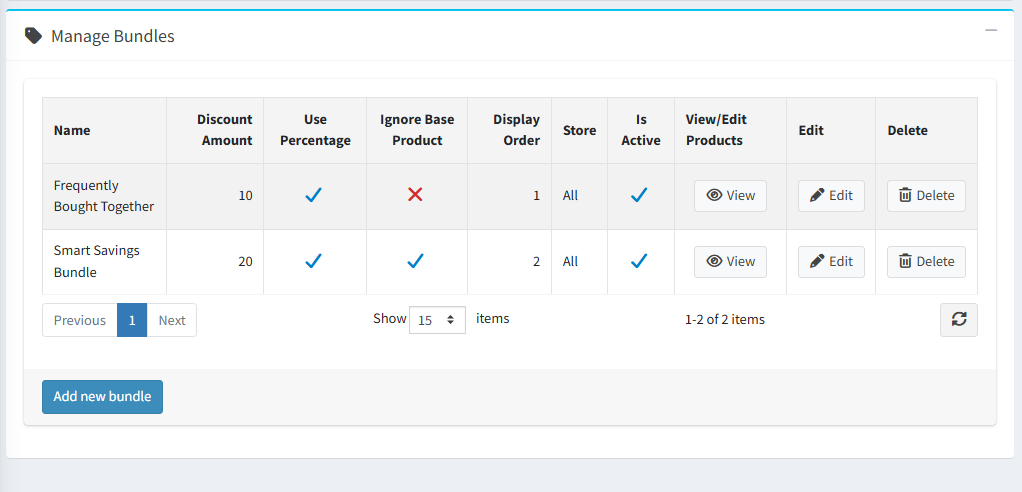
Task: Click Ignore Base Product checkmark for Smart Savings Bundle
Action: (415, 261)
